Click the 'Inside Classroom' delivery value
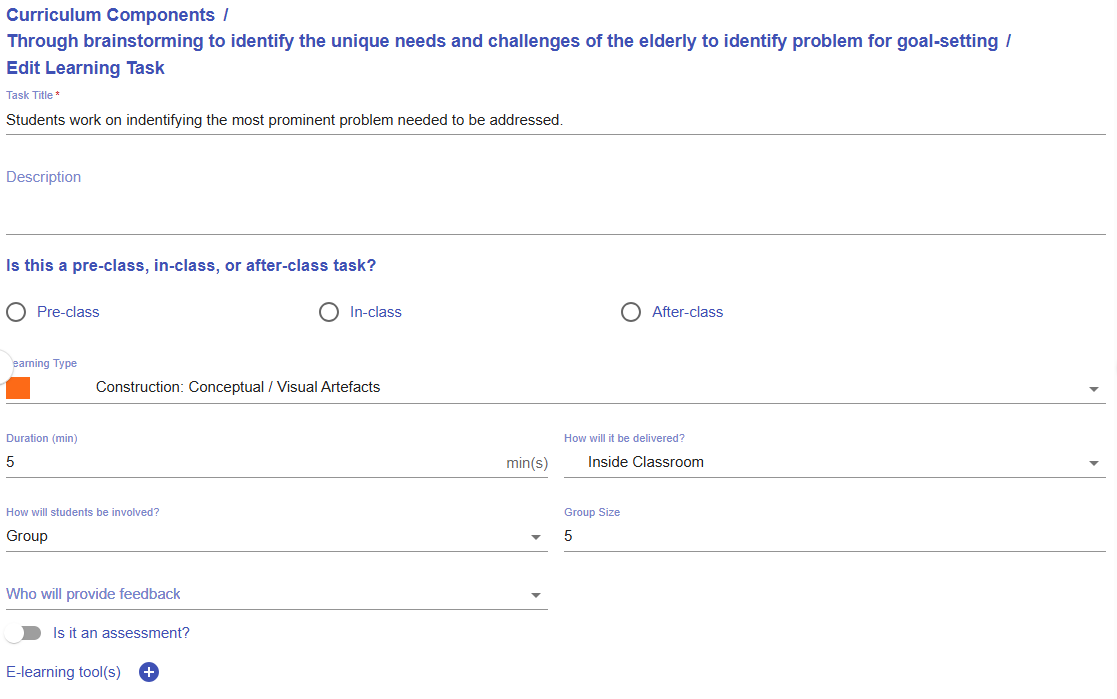1117x699 pixels. point(646,462)
